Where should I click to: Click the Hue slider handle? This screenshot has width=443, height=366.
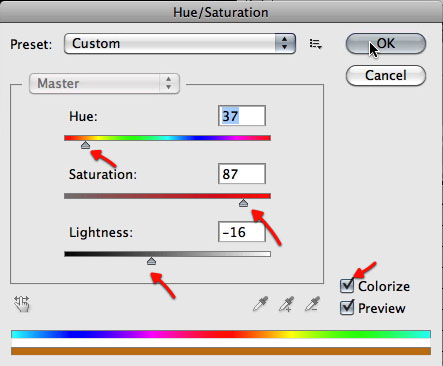86,145
